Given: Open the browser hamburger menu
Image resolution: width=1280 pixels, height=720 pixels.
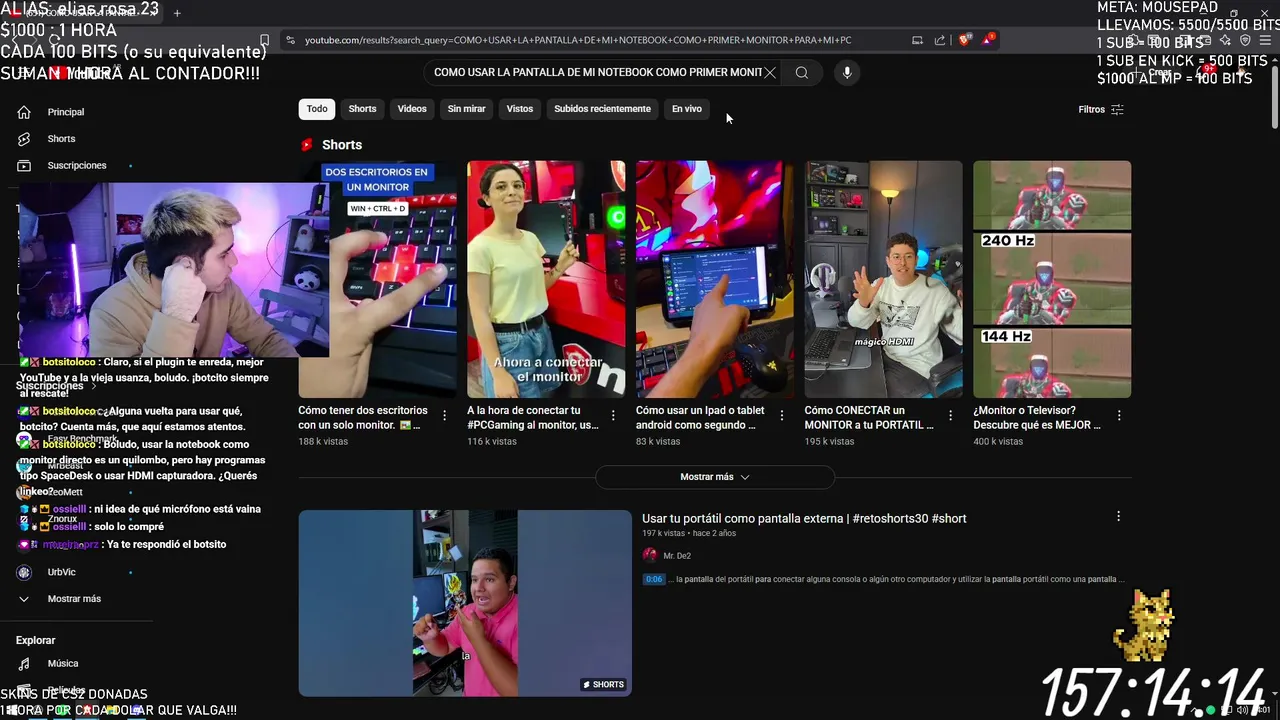Looking at the screenshot, I should coord(1263,40).
